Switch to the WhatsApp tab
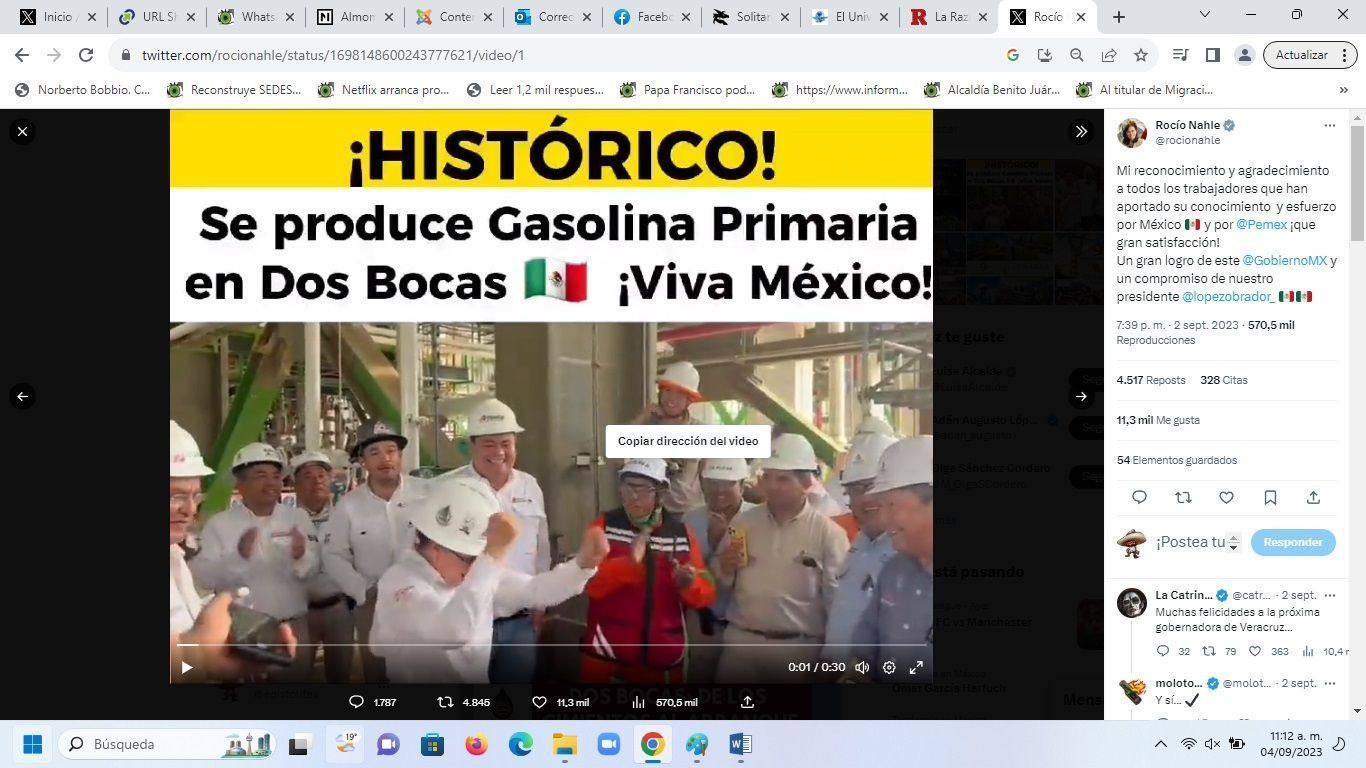The height and width of the screenshot is (768, 1366). click(255, 17)
